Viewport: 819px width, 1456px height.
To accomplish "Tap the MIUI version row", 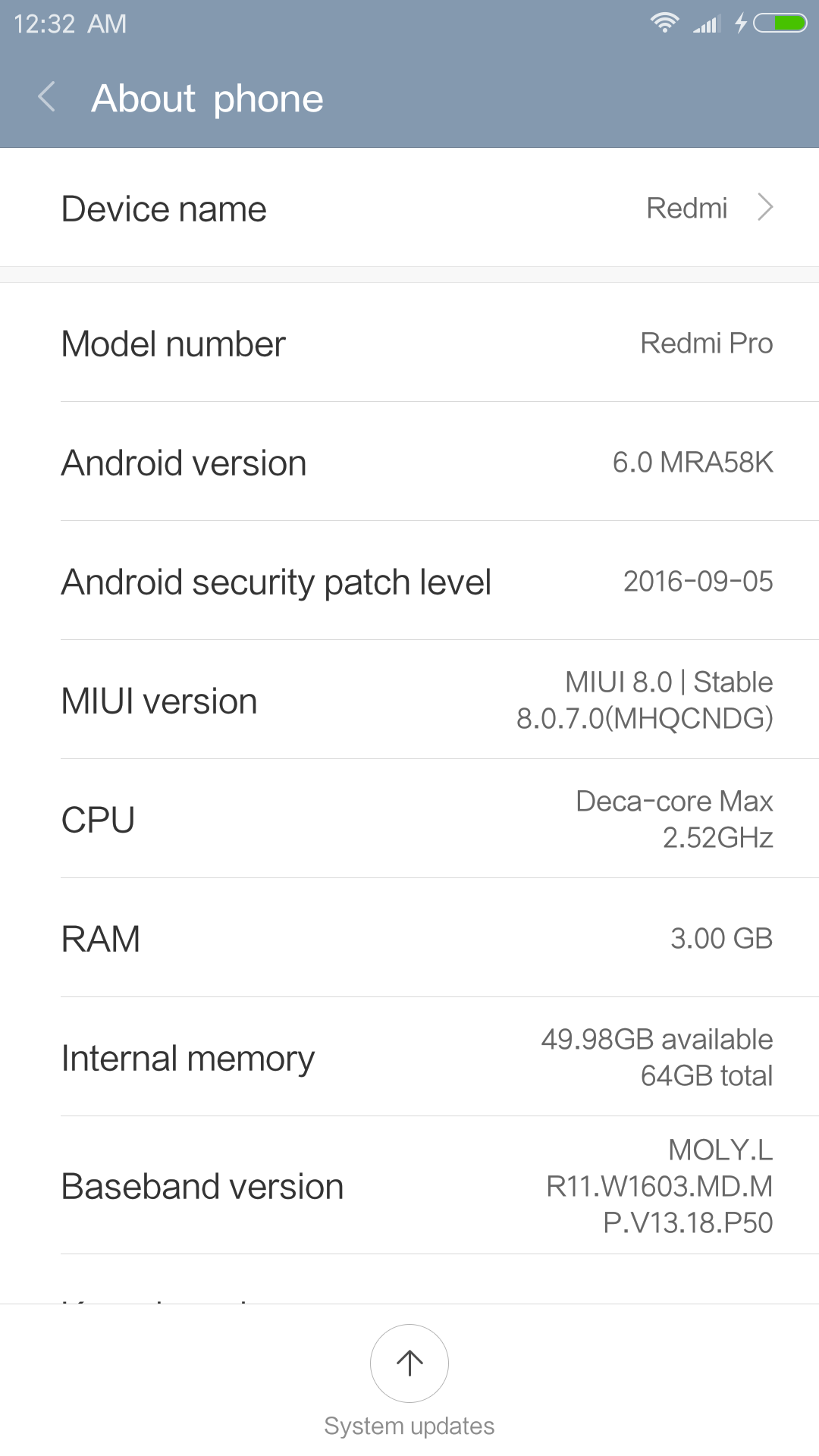I will tap(409, 701).
